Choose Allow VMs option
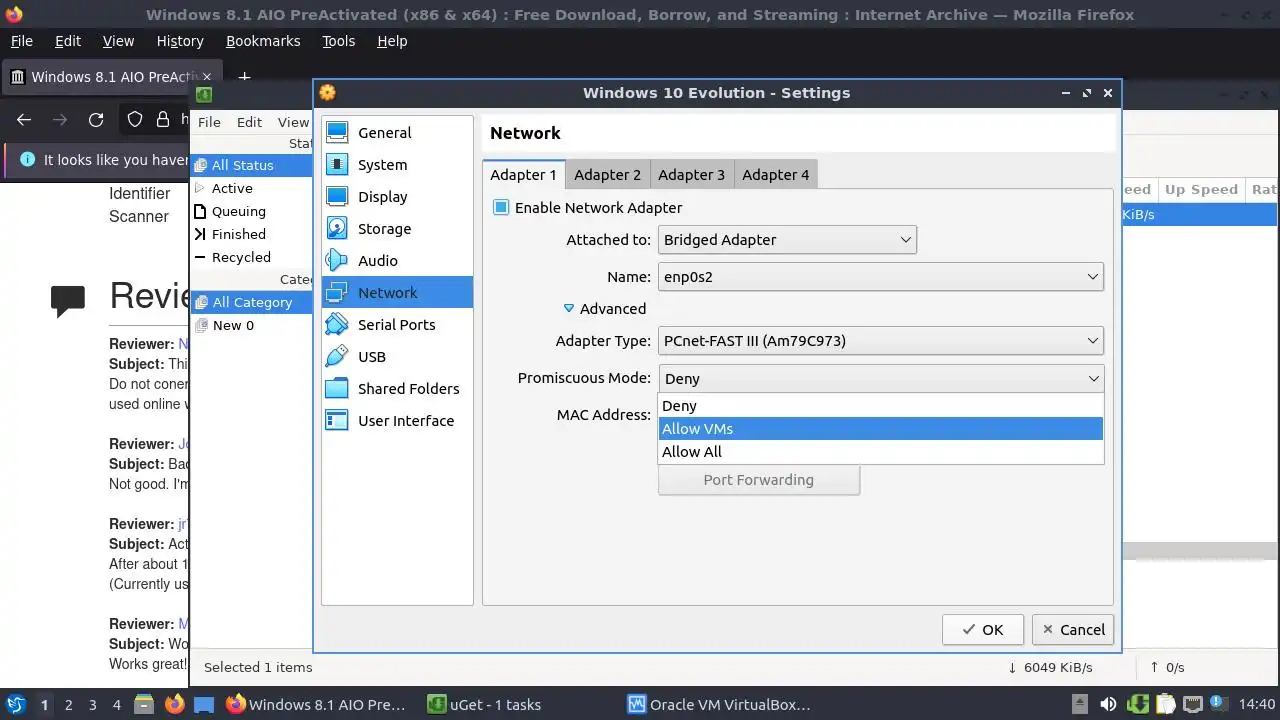The height and width of the screenshot is (720, 1280). tap(881, 429)
